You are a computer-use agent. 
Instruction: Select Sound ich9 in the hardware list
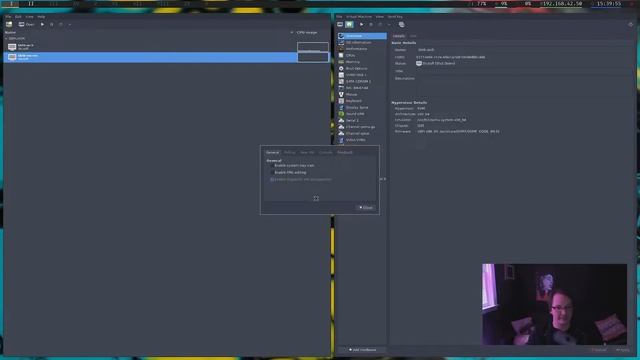click(x=362, y=114)
